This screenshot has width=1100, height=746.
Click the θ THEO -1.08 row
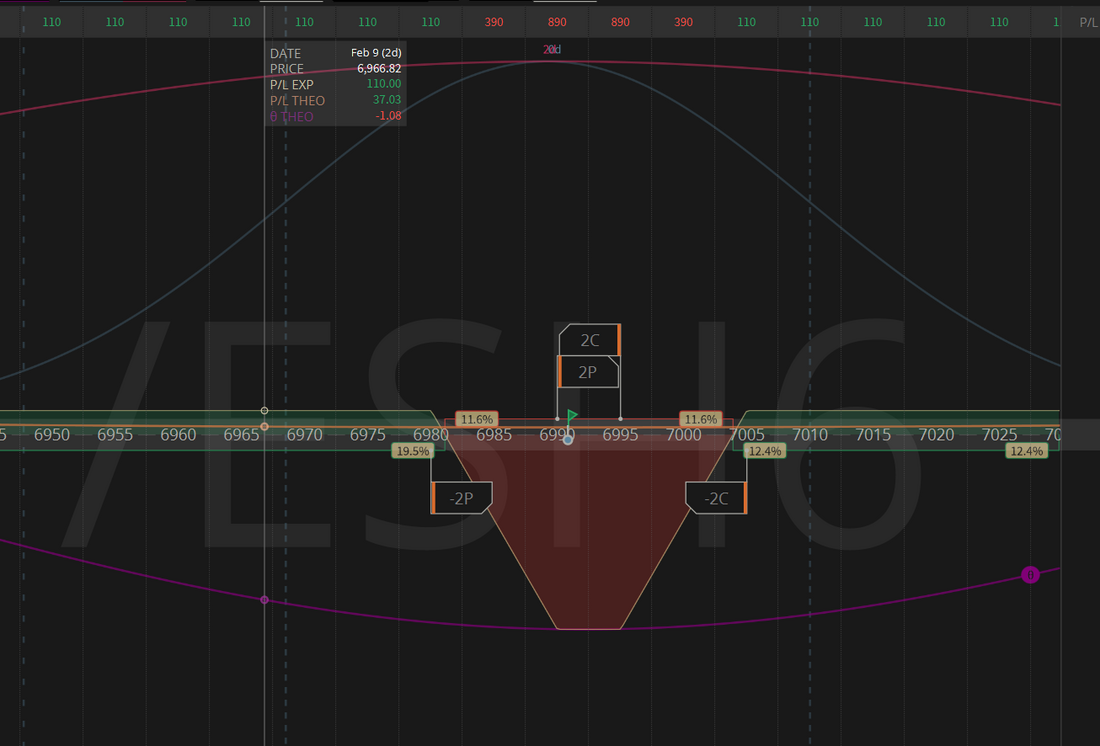tap(335, 117)
